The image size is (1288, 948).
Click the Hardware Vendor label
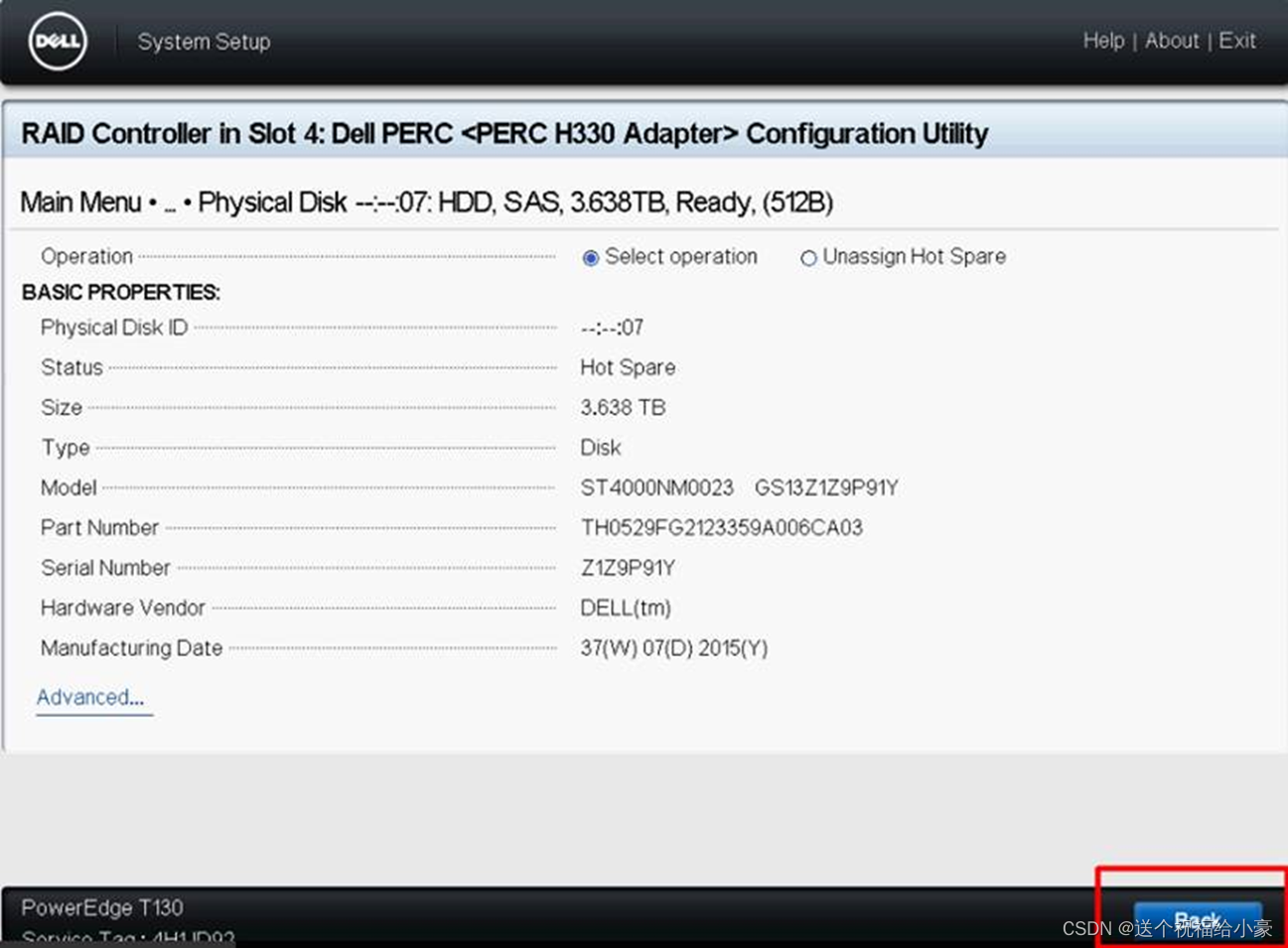point(123,608)
